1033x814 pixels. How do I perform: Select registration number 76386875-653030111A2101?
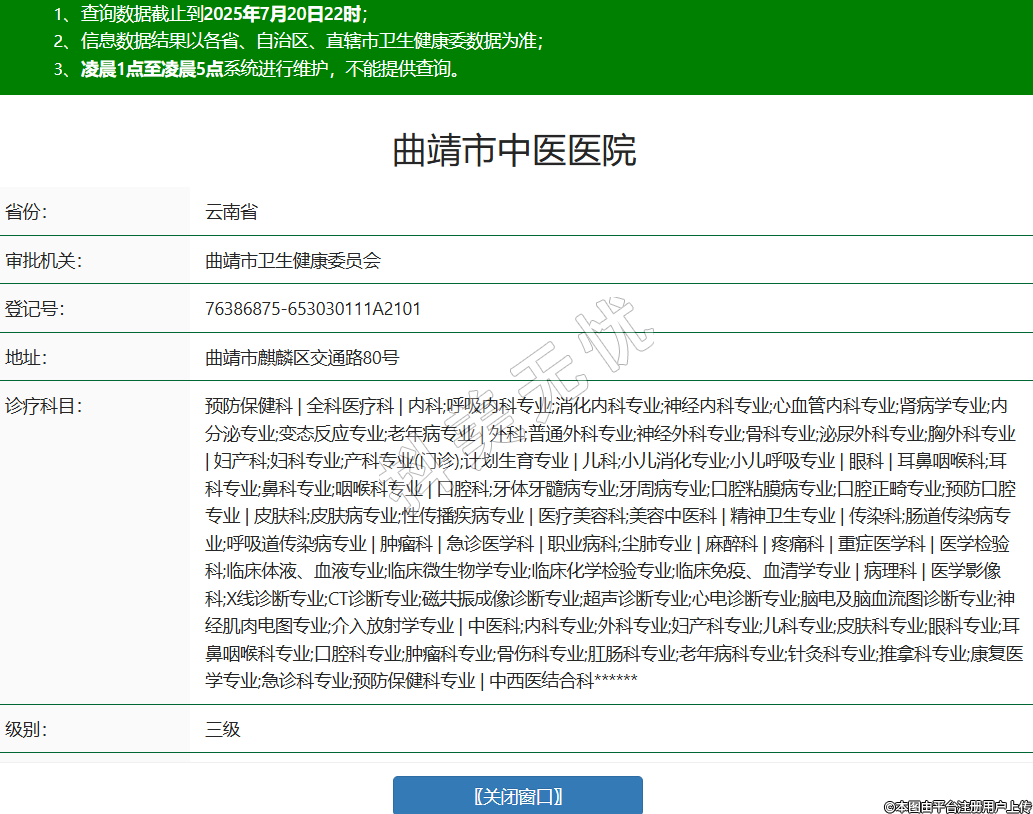[313, 309]
